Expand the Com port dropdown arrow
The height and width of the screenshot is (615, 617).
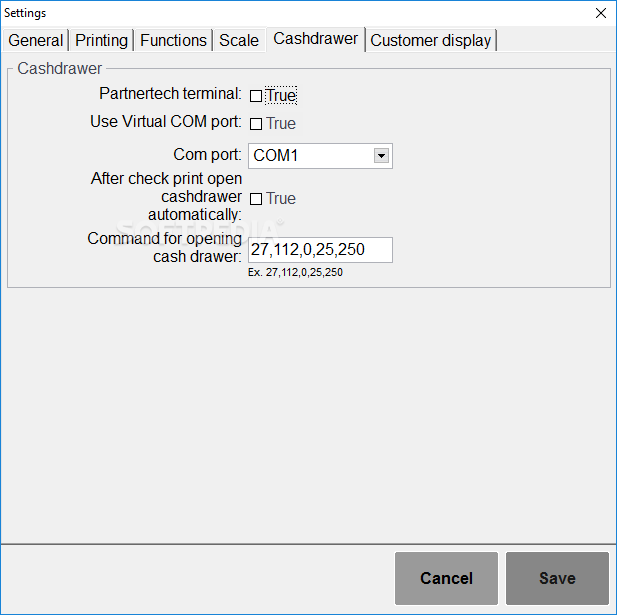pyautogui.click(x=381, y=156)
